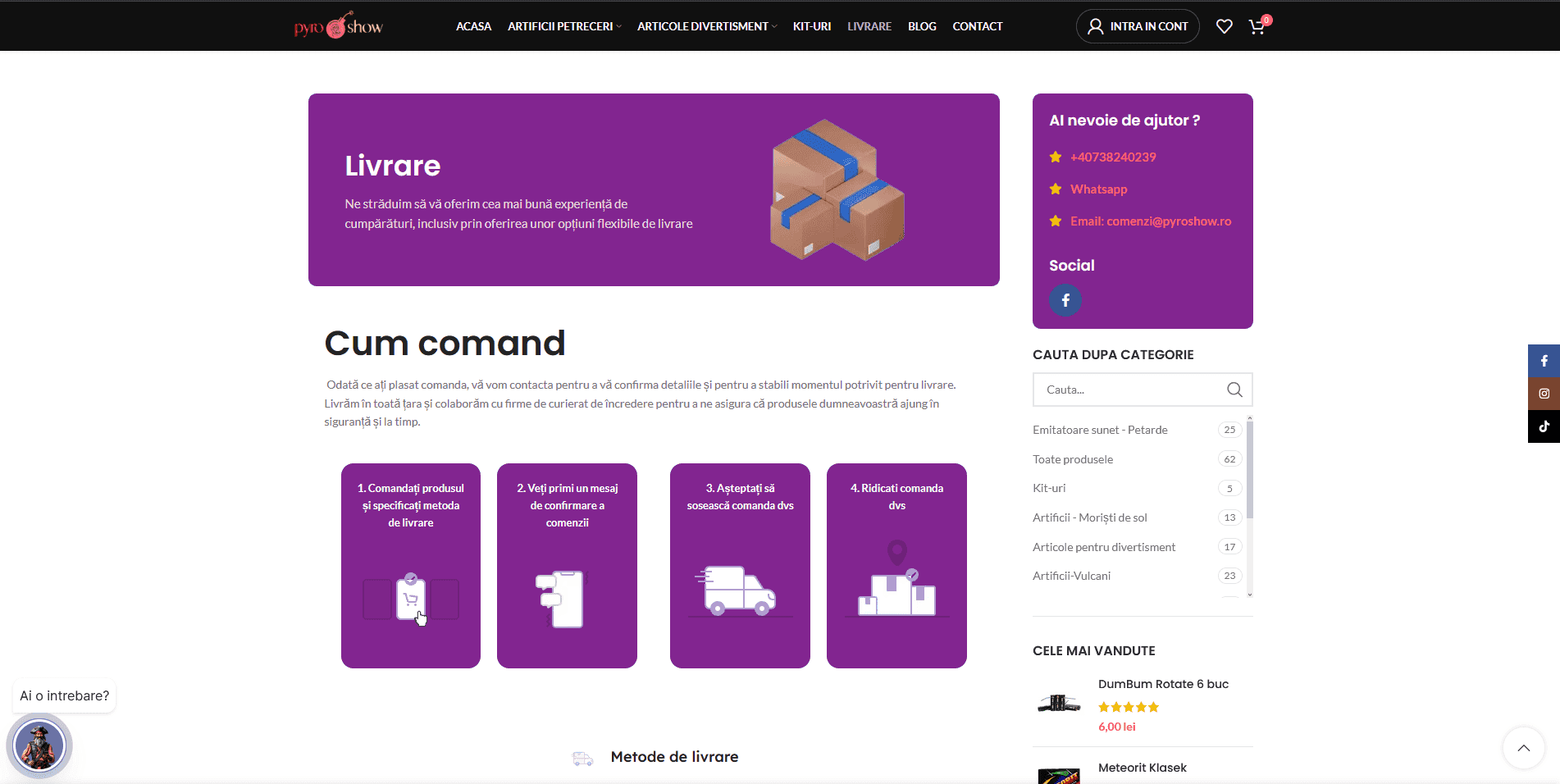Open the Instagram side button
This screenshot has width=1560, height=784.
pos(1544,394)
